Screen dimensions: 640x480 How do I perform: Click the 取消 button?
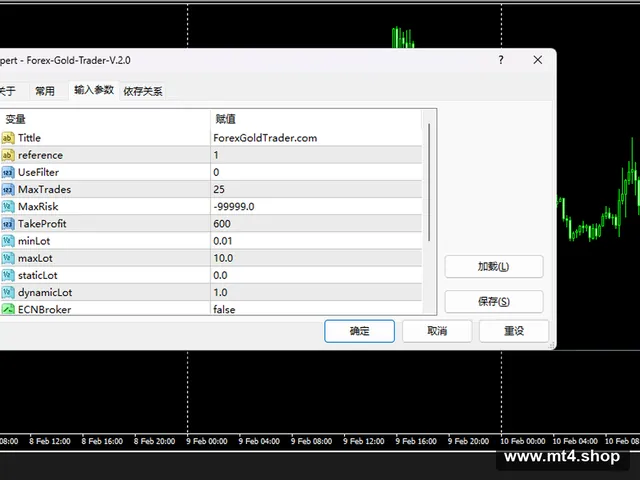[437, 331]
